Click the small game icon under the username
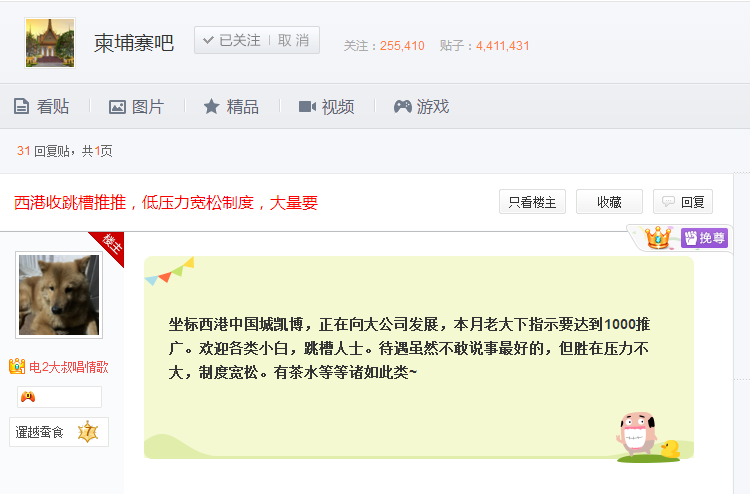Screen dimensions: 750x494 pos(28,397)
